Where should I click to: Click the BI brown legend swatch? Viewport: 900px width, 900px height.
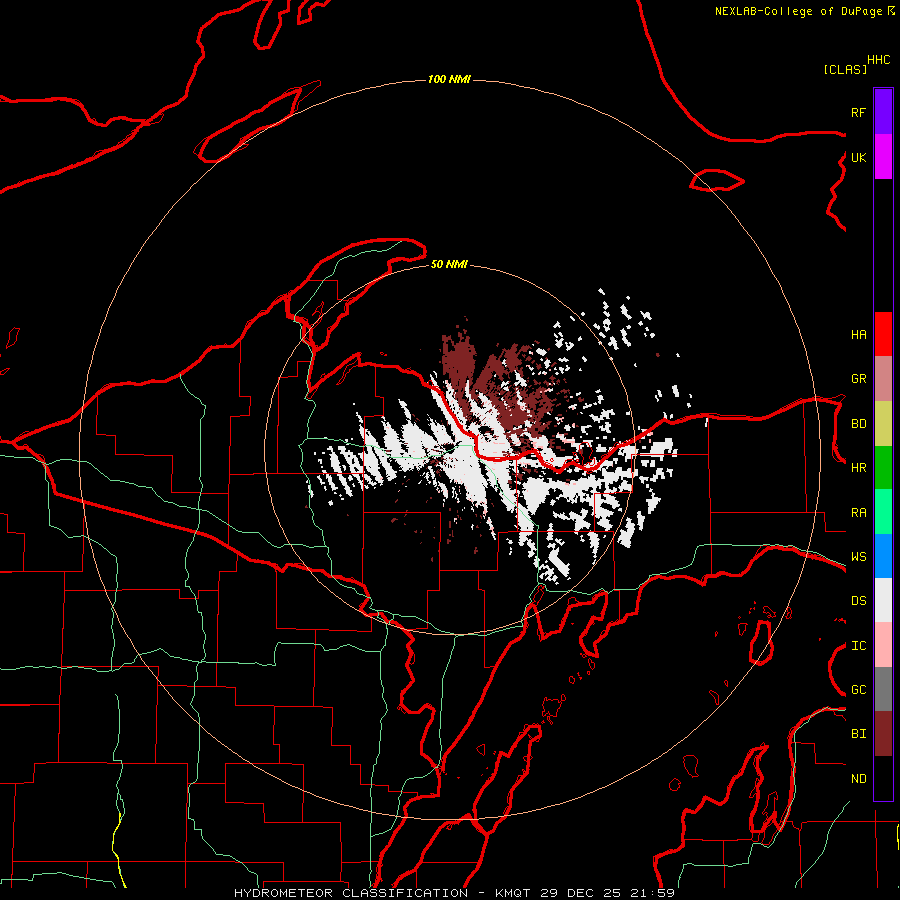(x=883, y=734)
